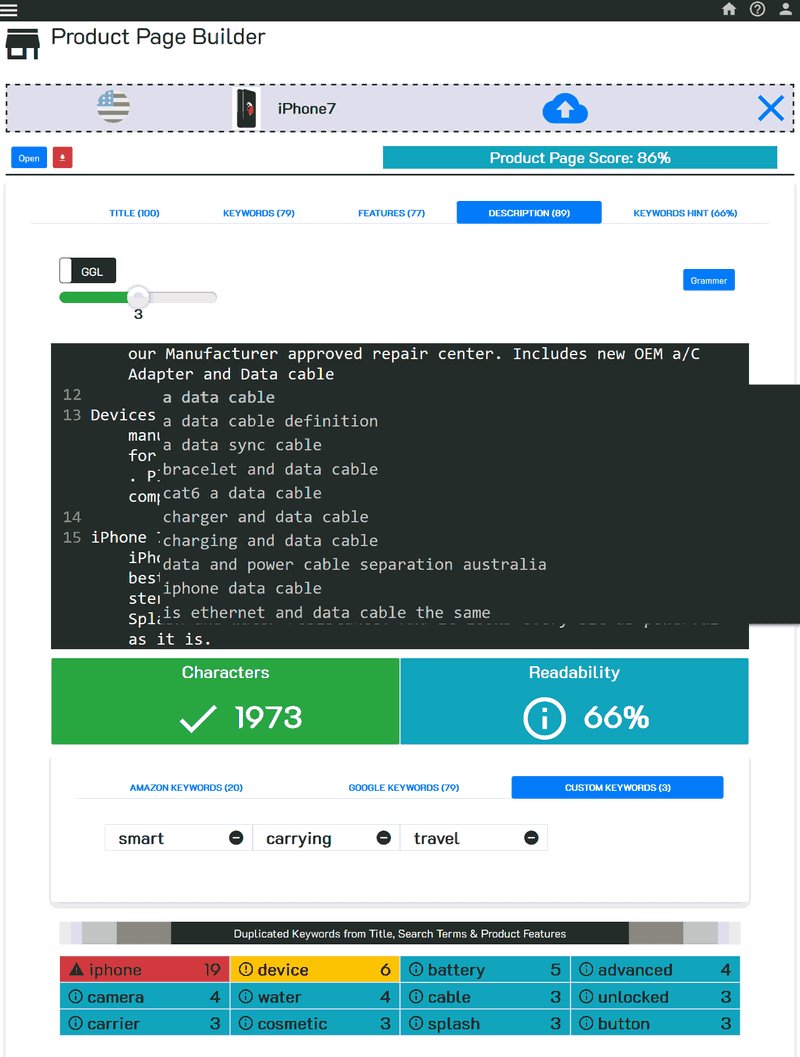The image size is (800, 1057).
Task: Click the info icon next to Readability
Action: tap(545, 718)
